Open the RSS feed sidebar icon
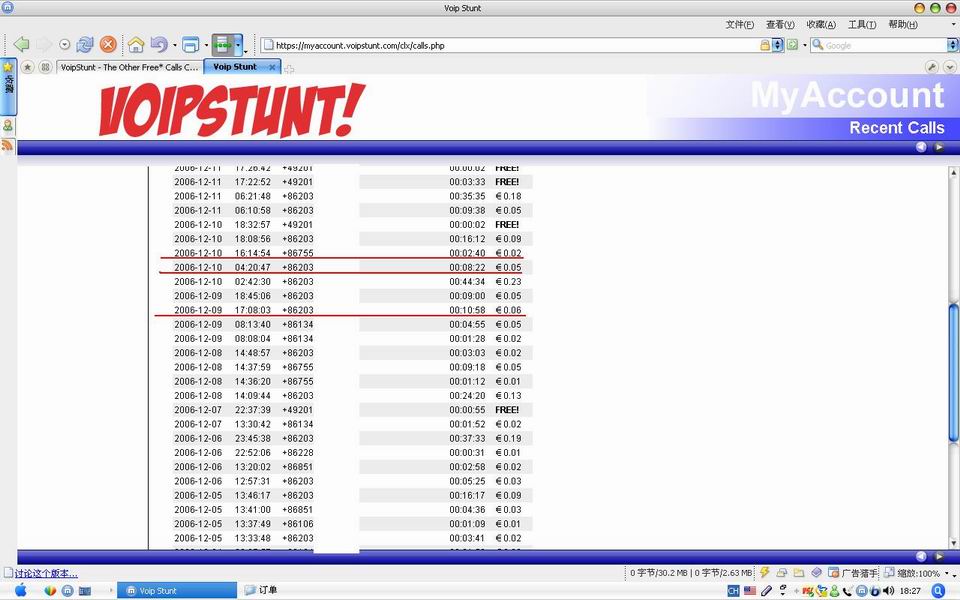This screenshot has width=960, height=600. click(7, 145)
